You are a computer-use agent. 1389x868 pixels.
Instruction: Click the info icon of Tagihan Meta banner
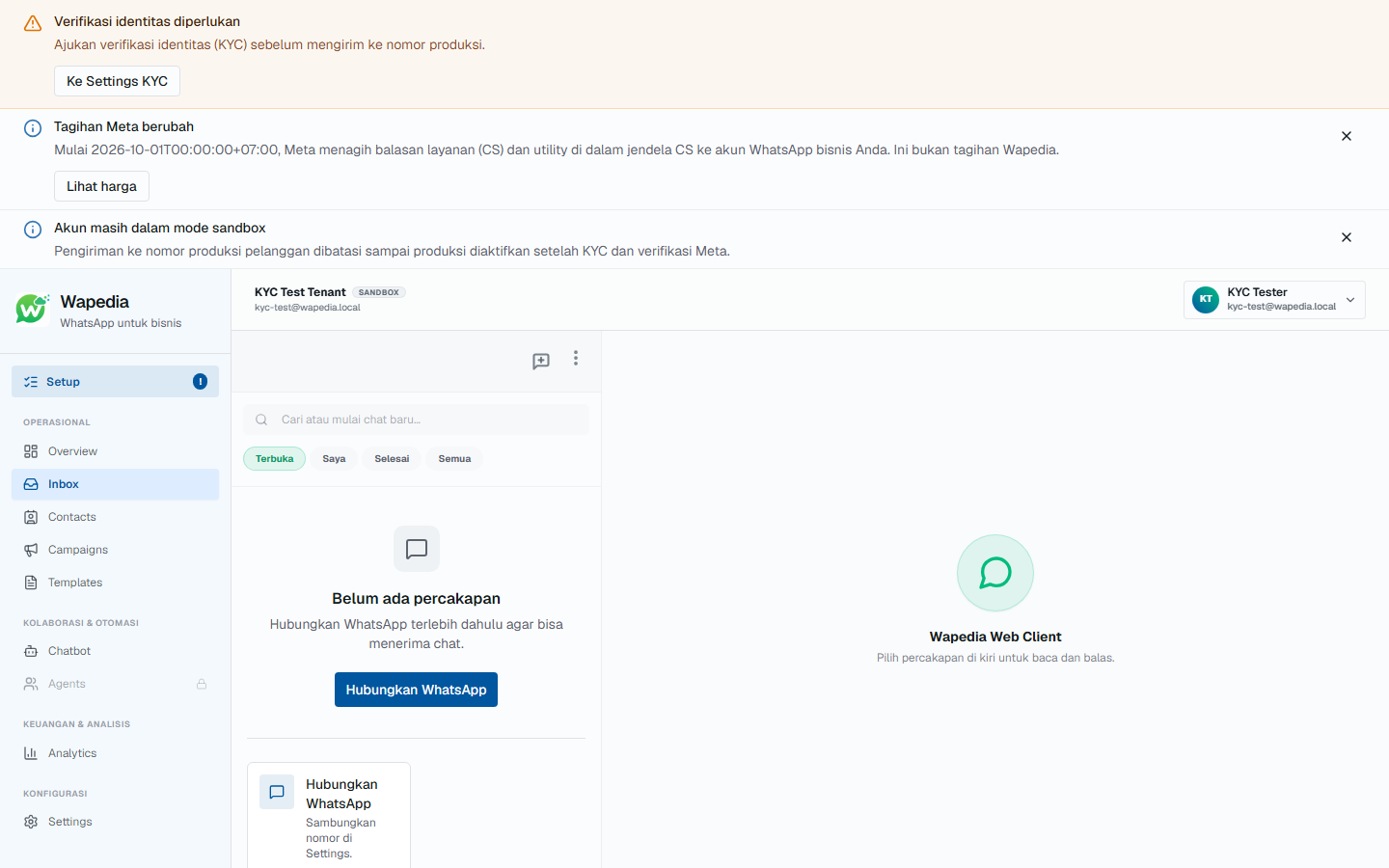click(x=33, y=128)
